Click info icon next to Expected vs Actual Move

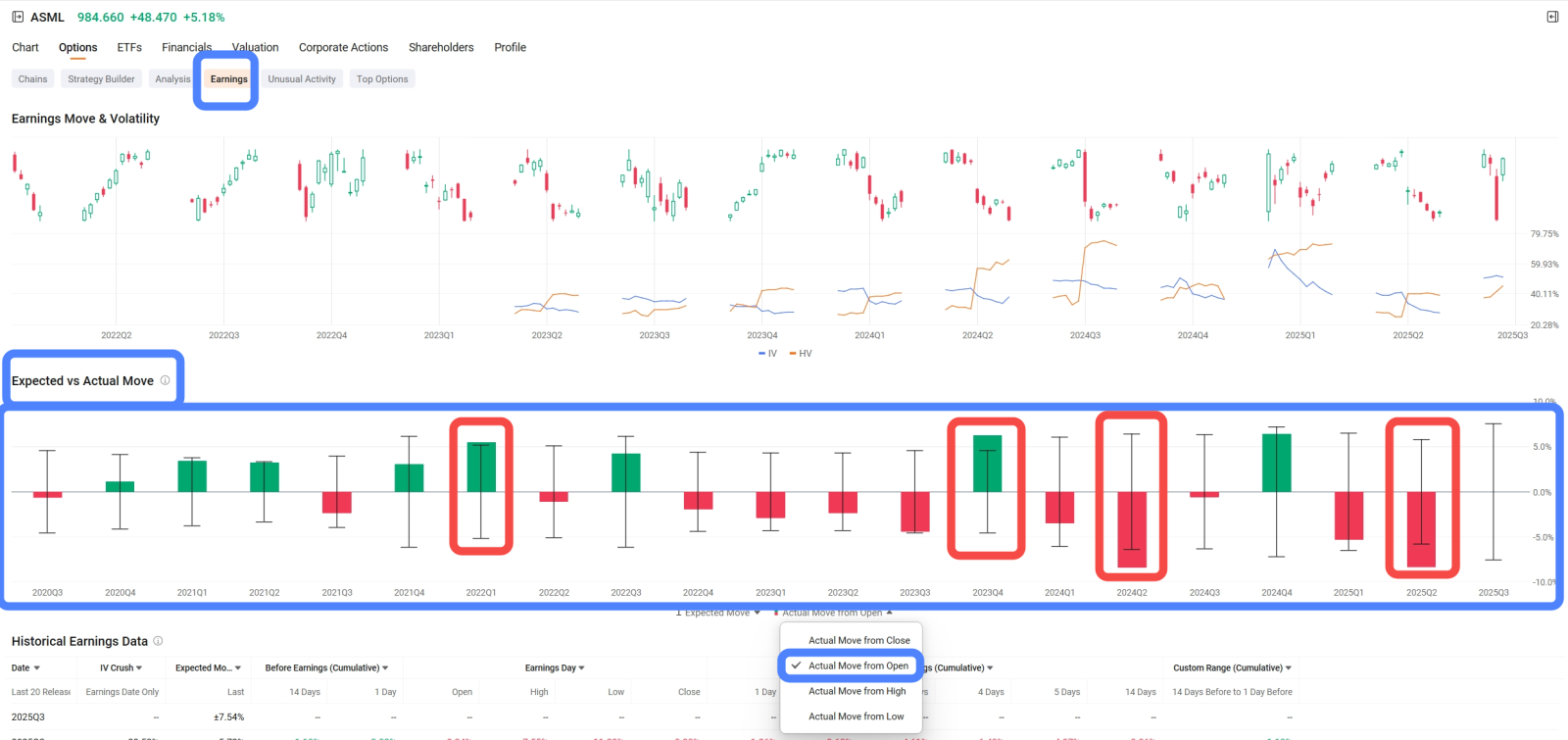(x=165, y=380)
